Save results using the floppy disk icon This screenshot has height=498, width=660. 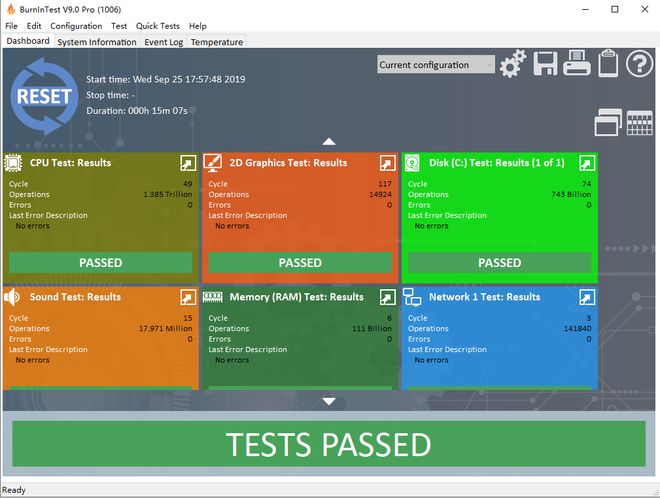click(545, 64)
